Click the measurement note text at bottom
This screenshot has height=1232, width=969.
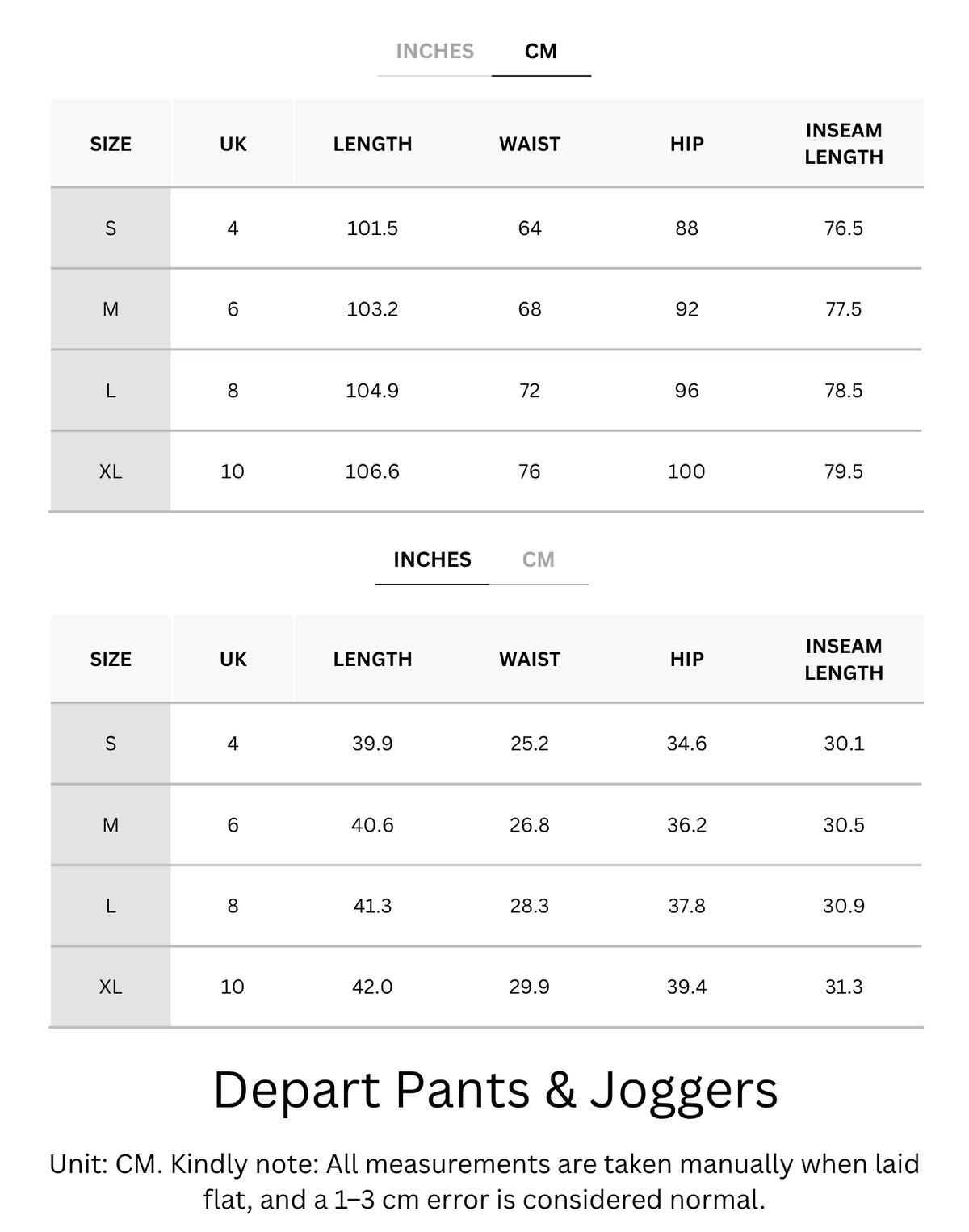tap(484, 1182)
